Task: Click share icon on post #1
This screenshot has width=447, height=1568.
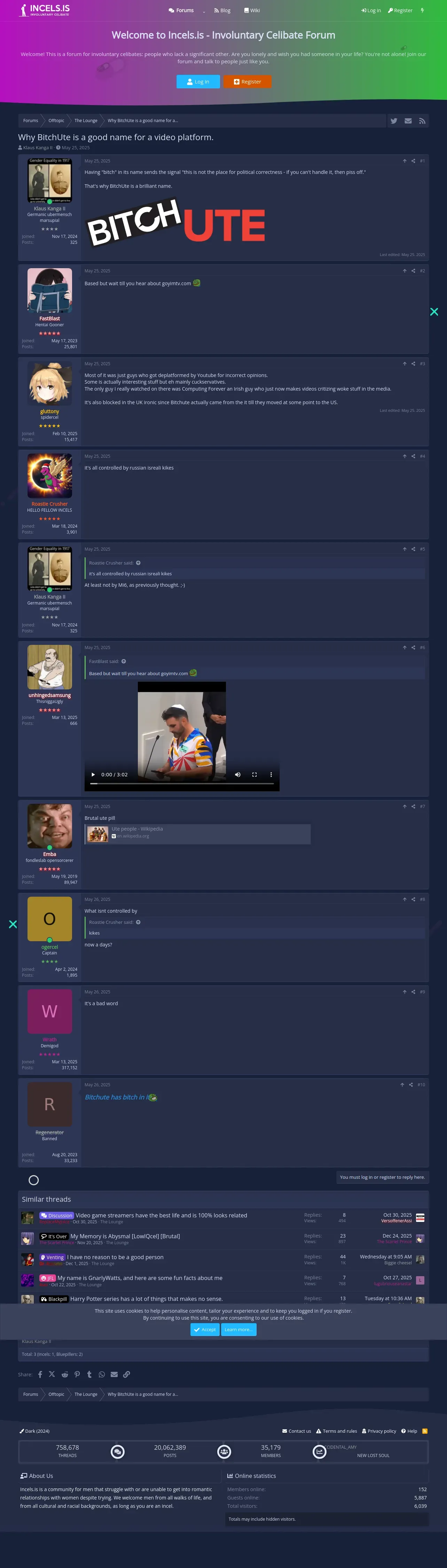Action: 414,161
